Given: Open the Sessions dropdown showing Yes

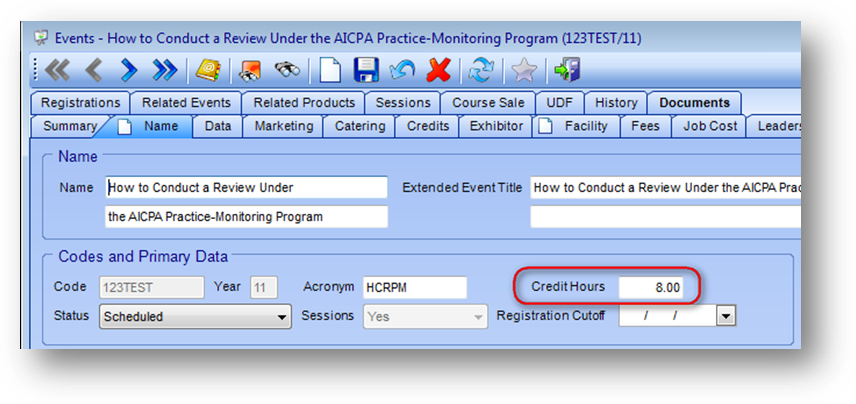Looking at the screenshot, I should click(425, 317).
